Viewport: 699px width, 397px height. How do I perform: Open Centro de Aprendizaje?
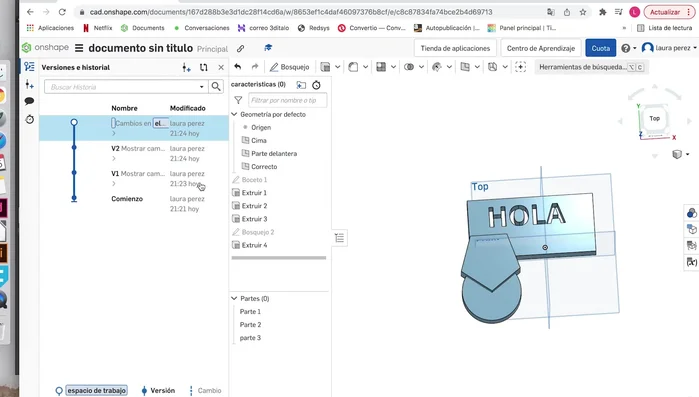(x=541, y=48)
